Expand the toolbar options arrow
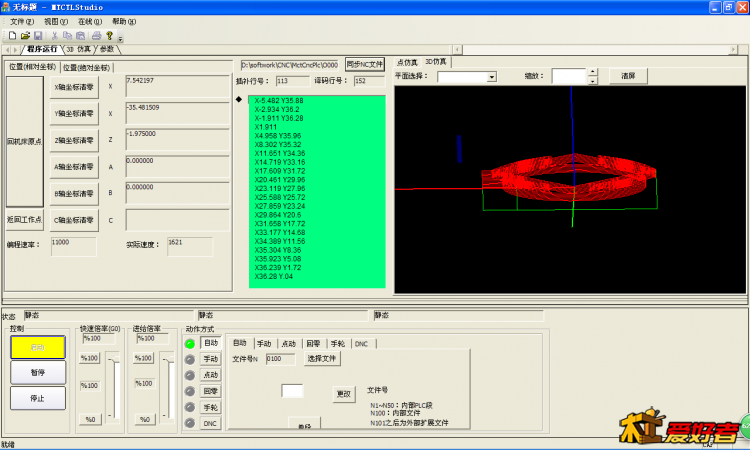Image resolution: width=750 pixels, height=450 pixels. tap(121, 38)
